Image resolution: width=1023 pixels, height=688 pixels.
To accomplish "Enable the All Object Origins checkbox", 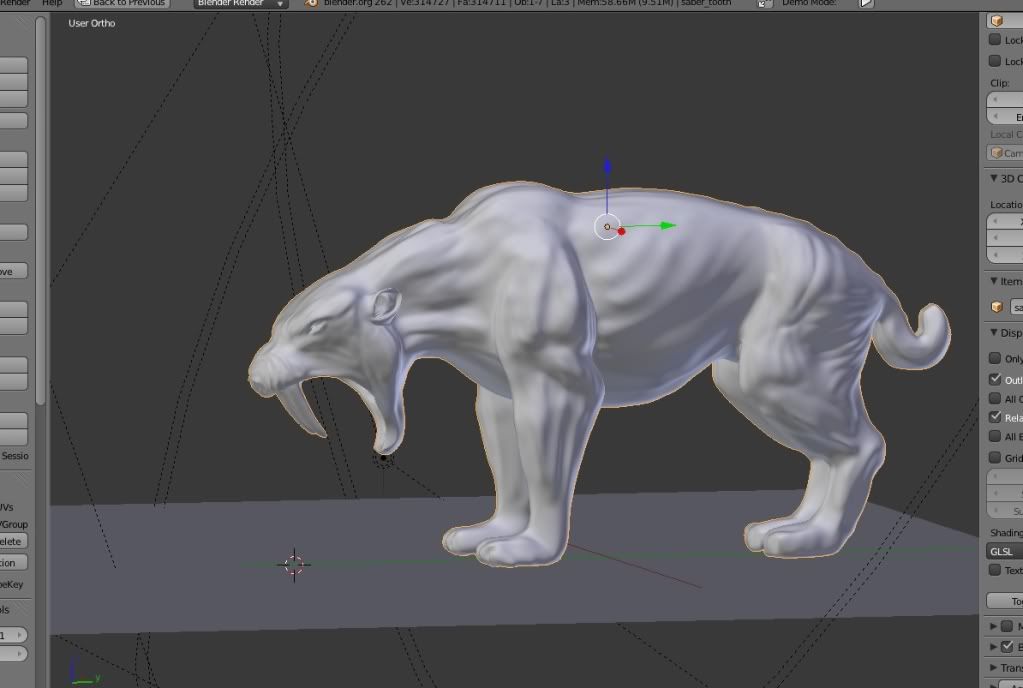I will (x=995, y=398).
